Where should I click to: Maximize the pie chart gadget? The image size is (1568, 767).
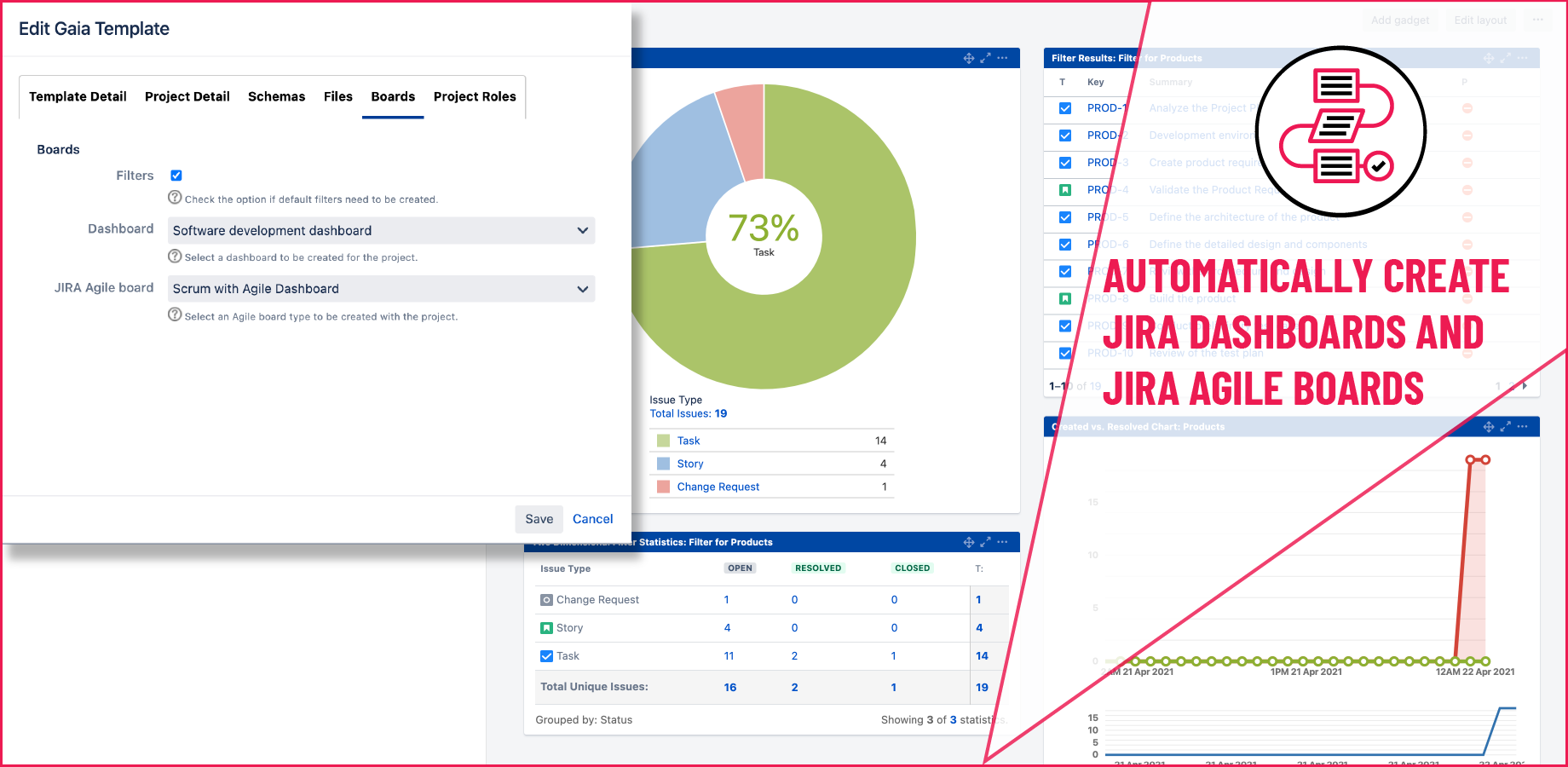(x=985, y=58)
